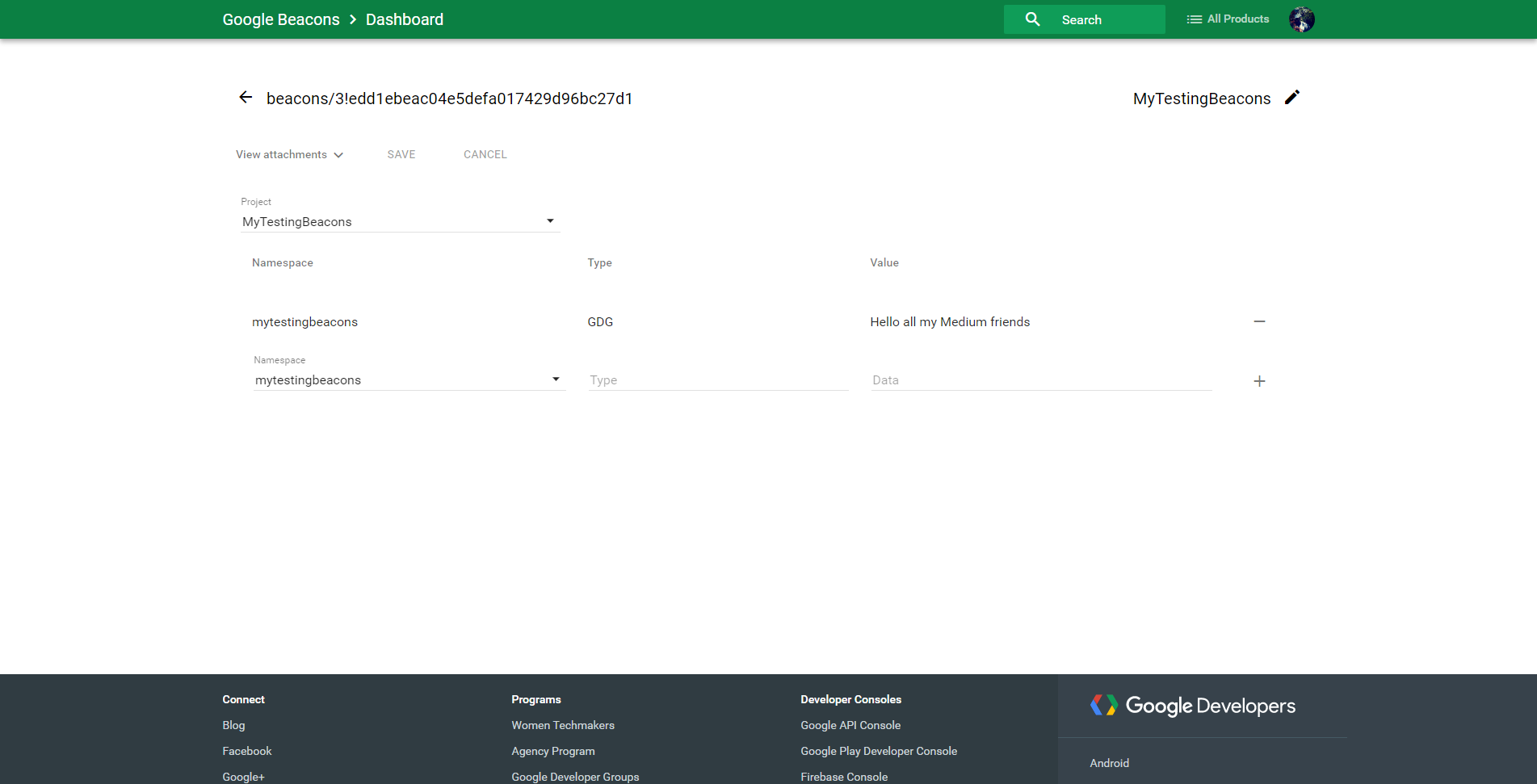This screenshot has height=784, width=1537.
Task: Open Firebase Console link
Action: pyautogui.click(x=844, y=777)
